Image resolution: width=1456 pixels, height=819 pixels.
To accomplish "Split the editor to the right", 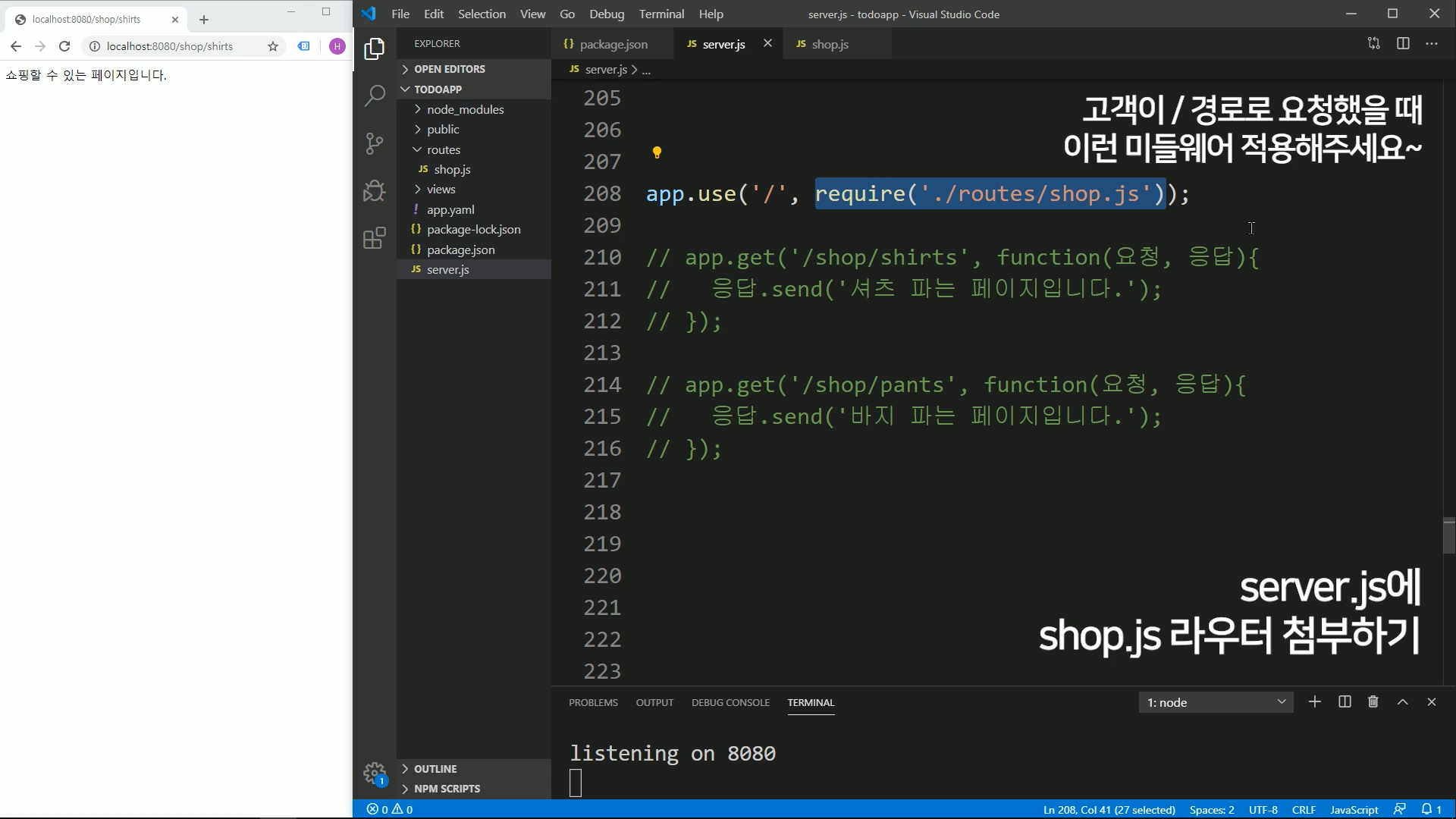I will (1403, 44).
